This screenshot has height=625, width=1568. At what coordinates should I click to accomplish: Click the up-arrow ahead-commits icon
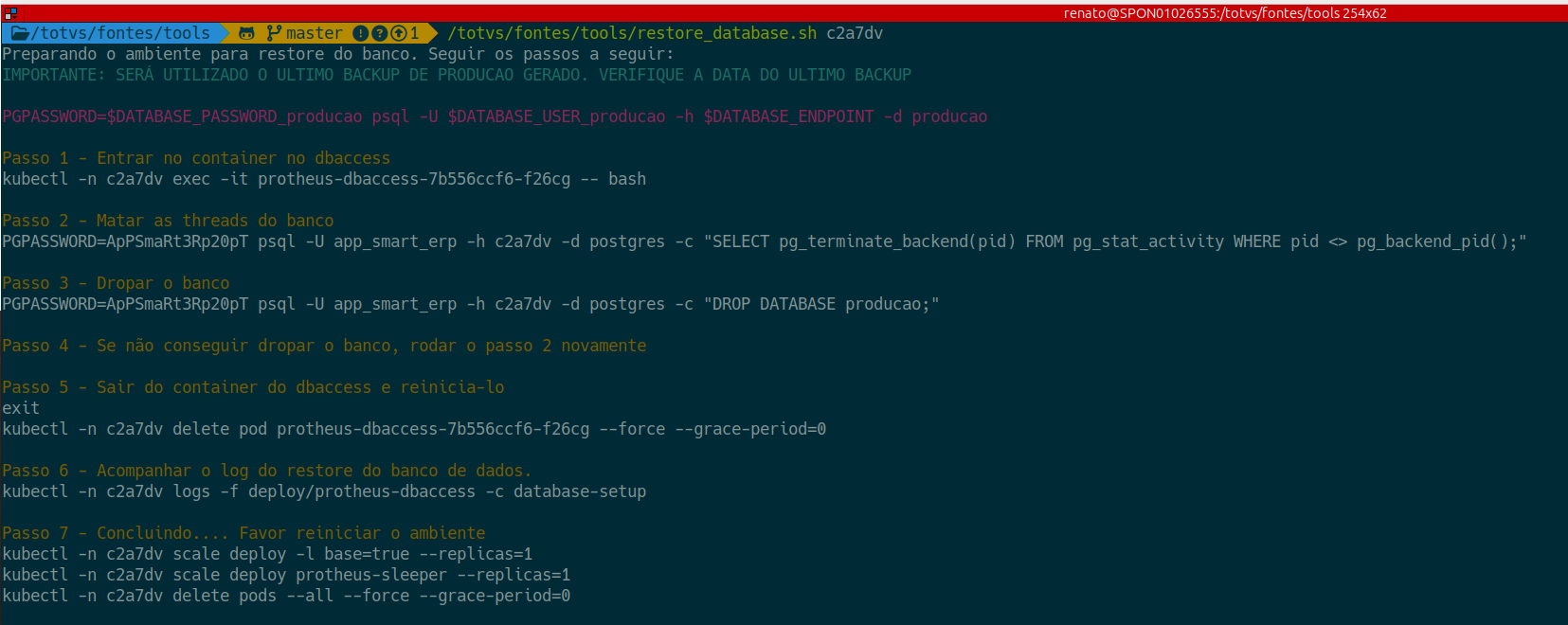click(398, 33)
